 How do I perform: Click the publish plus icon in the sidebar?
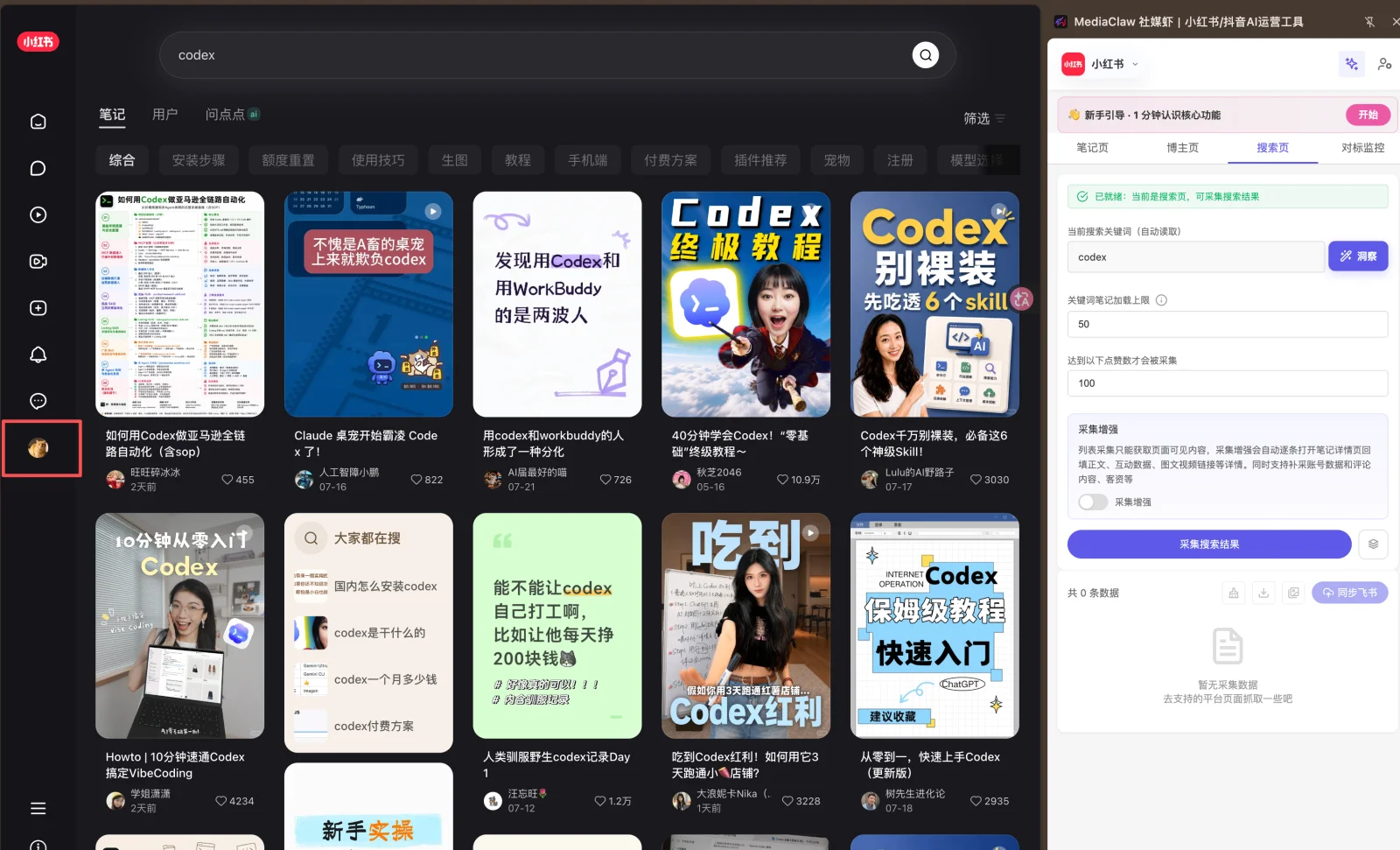click(x=38, y=308)
